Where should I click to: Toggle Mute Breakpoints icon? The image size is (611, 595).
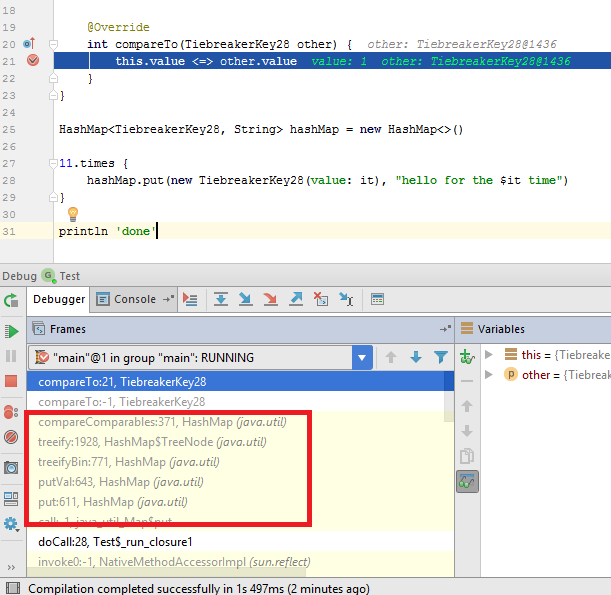11,438
